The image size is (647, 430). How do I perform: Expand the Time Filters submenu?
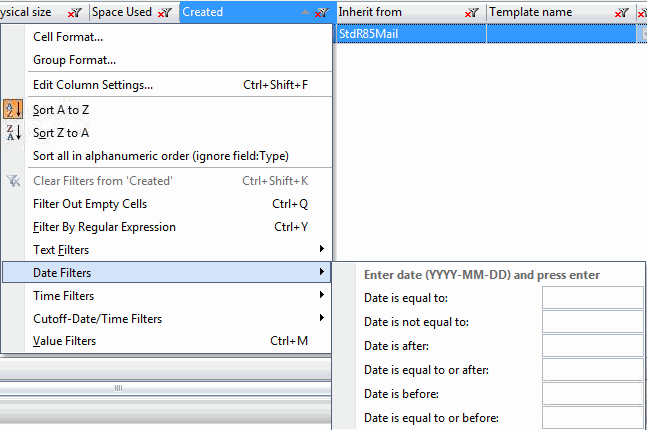pyautogui.click(x=167, y=295)
